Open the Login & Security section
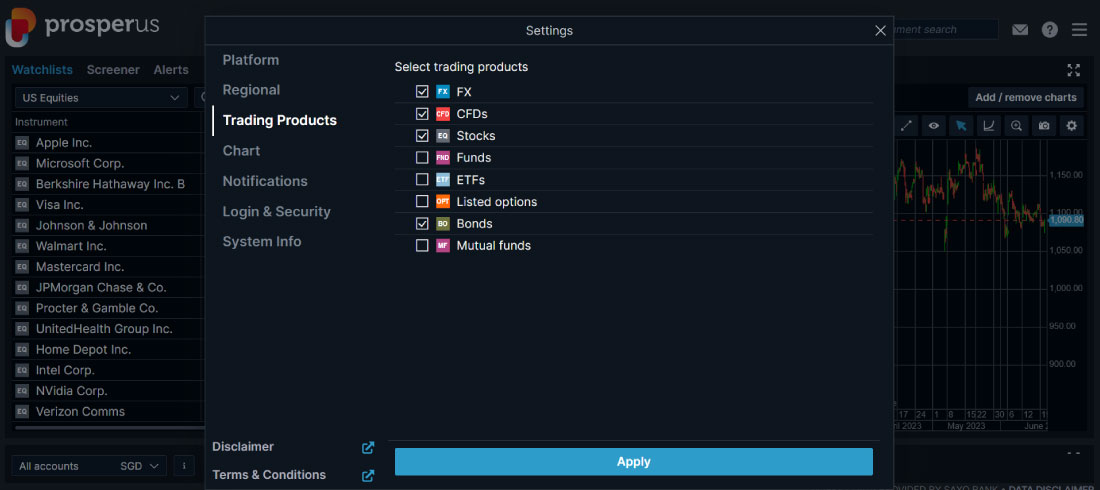This screenshot has width=1100, height=490. 276,211
